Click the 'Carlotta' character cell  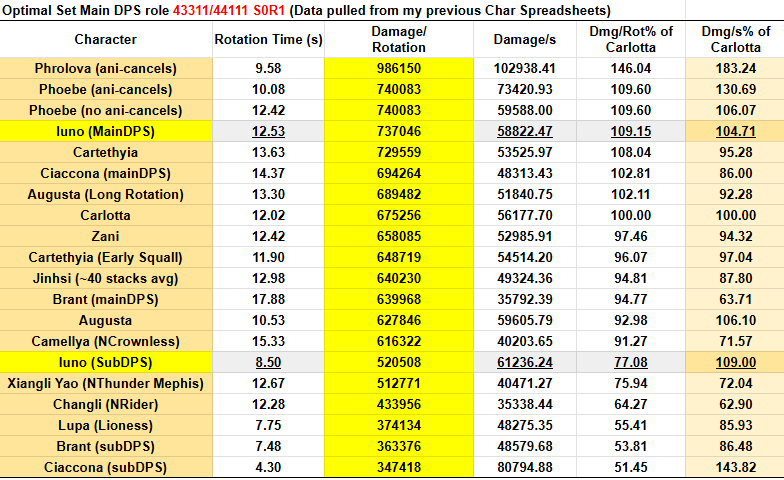pyautogui.click(x=106, y=216)
